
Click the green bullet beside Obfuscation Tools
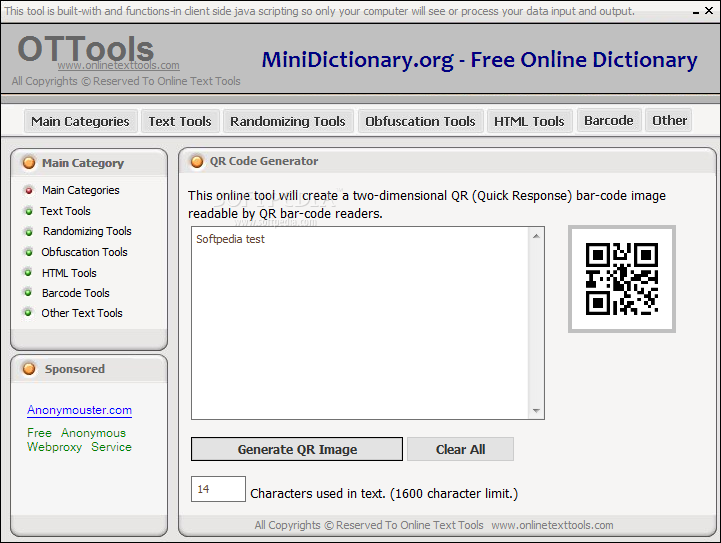(x=29, y=252)
